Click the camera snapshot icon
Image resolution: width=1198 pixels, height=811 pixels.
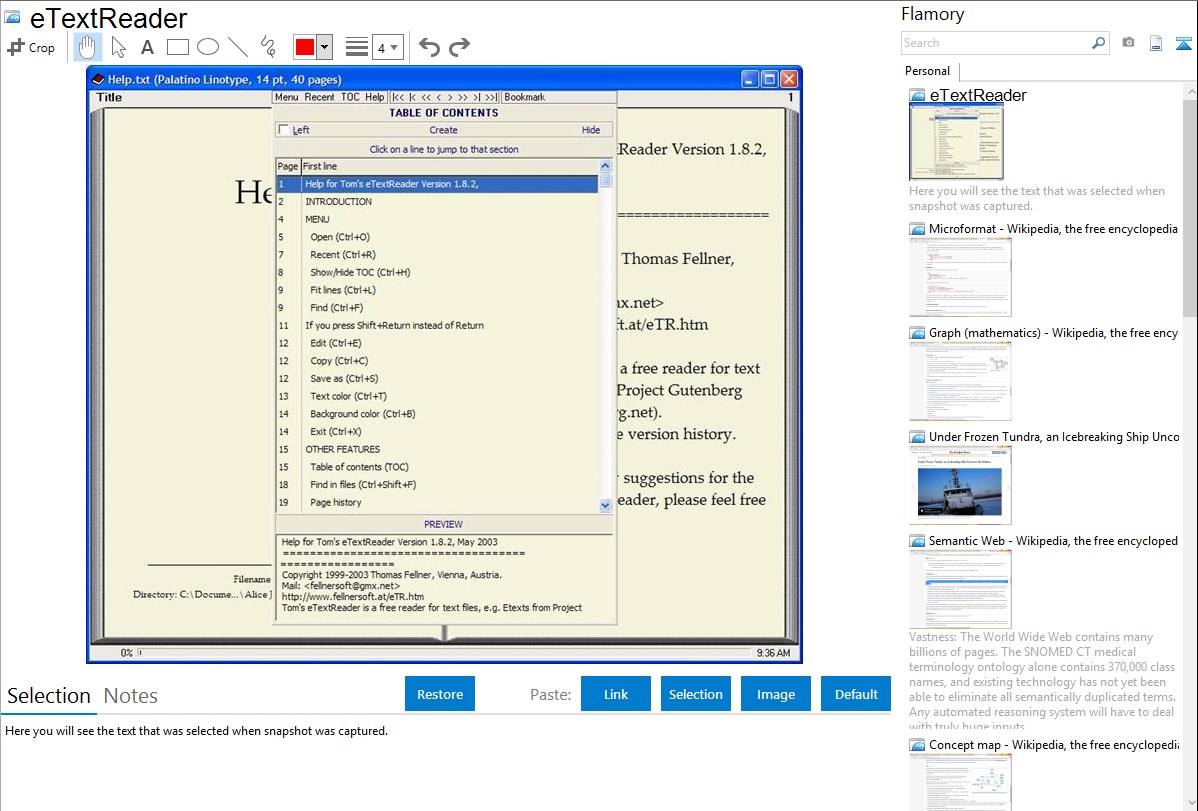[x=1128, y=43]
